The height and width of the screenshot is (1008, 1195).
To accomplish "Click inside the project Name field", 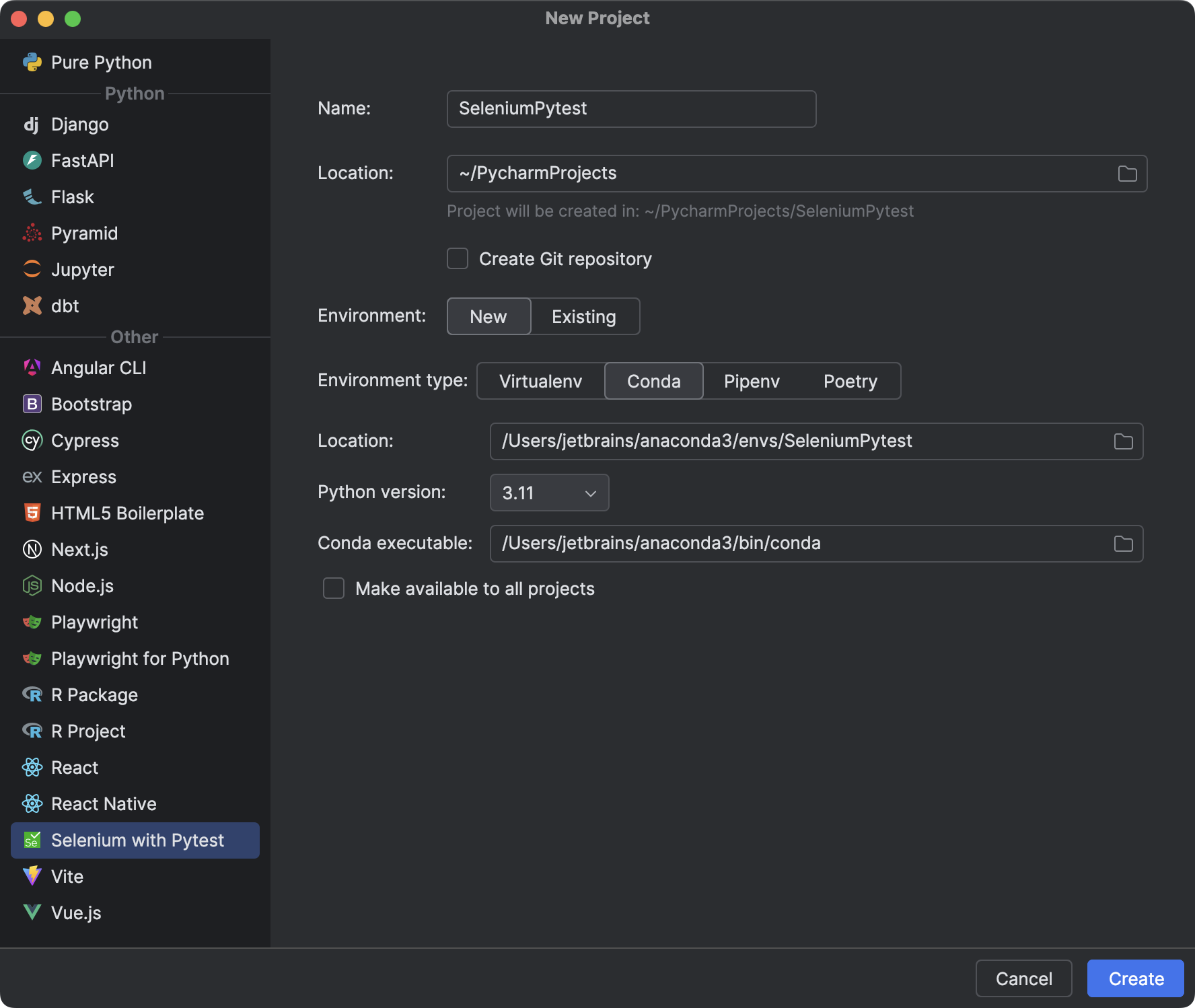I will pyautogui.click(x=630, y=108).
